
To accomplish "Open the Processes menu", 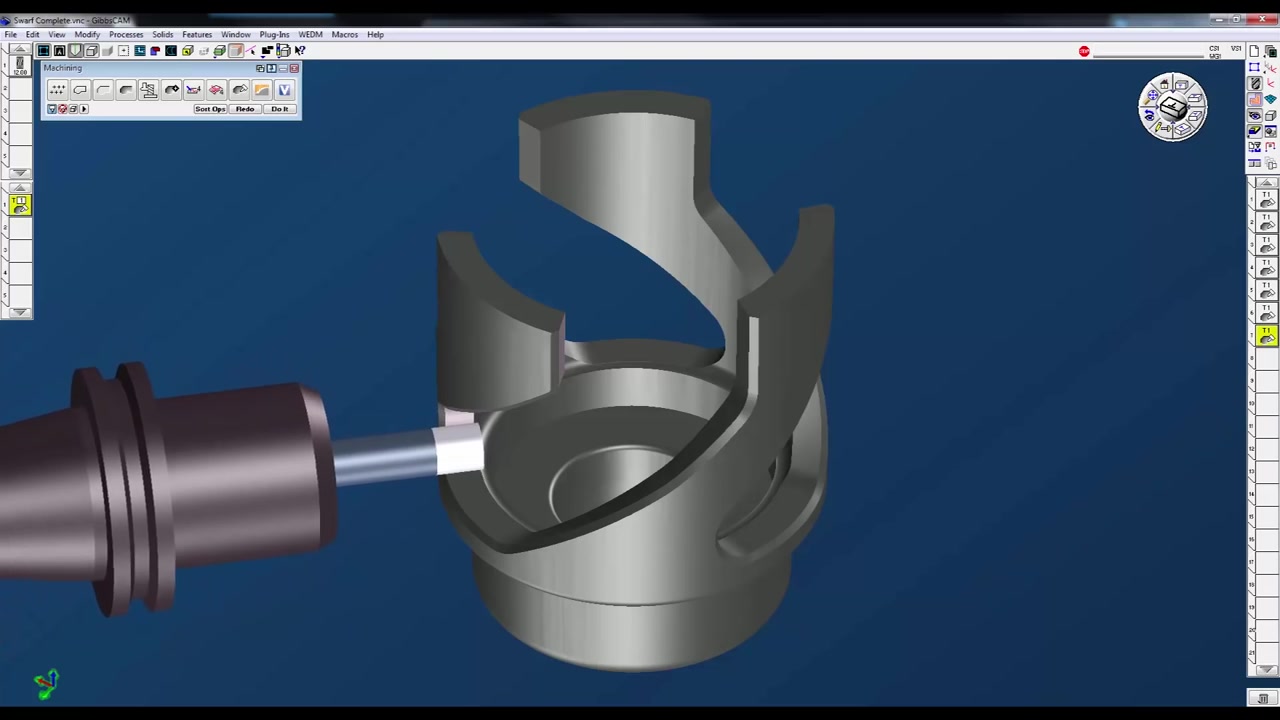I will point(126,34).
